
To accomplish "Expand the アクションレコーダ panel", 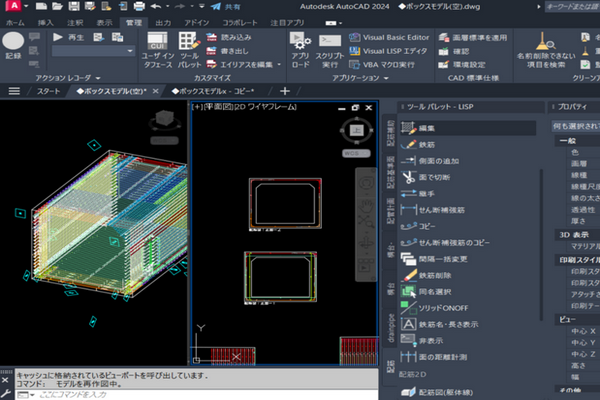I will (68, 78).
